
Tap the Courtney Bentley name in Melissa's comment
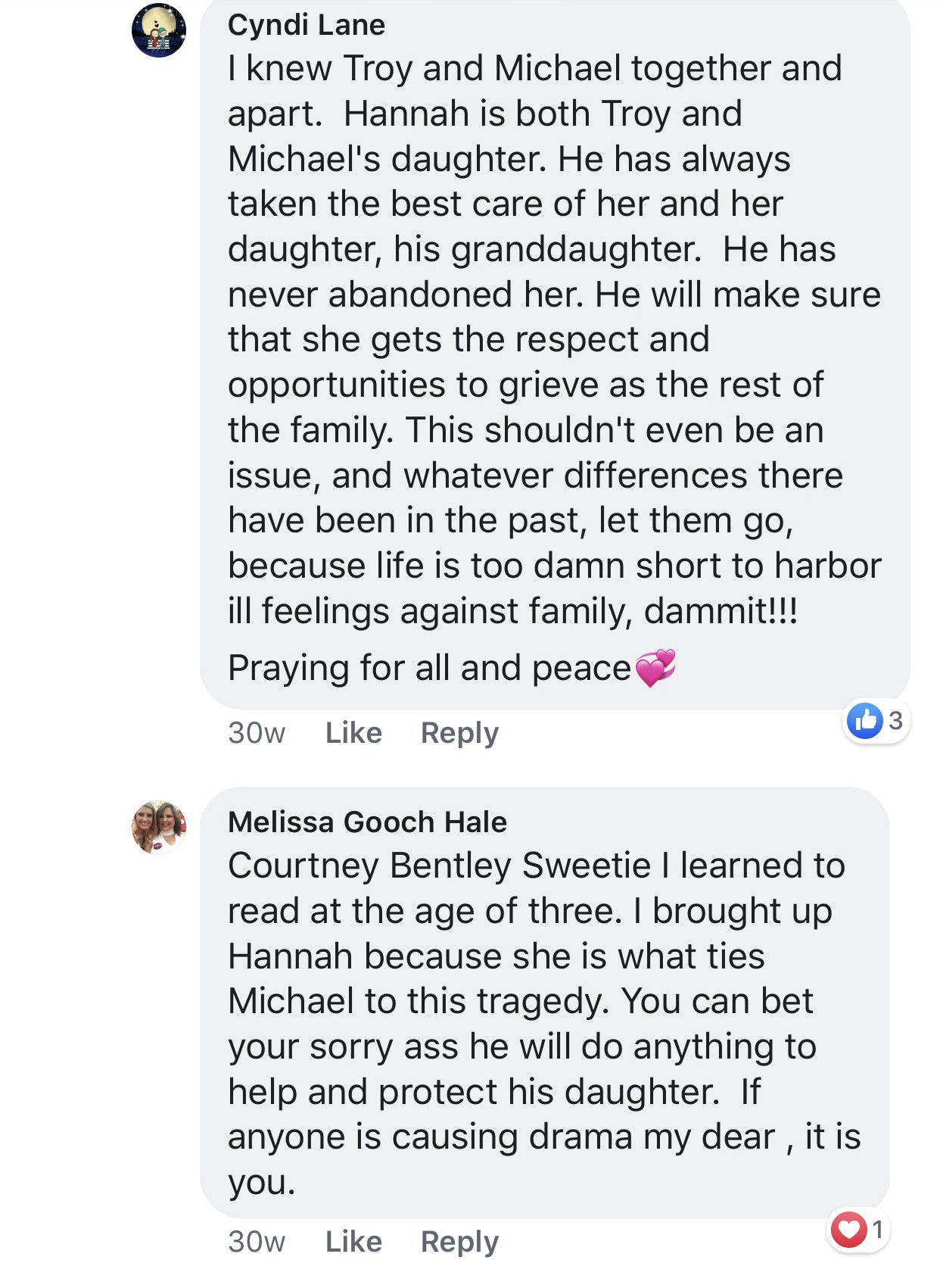[x=370, y=865]
